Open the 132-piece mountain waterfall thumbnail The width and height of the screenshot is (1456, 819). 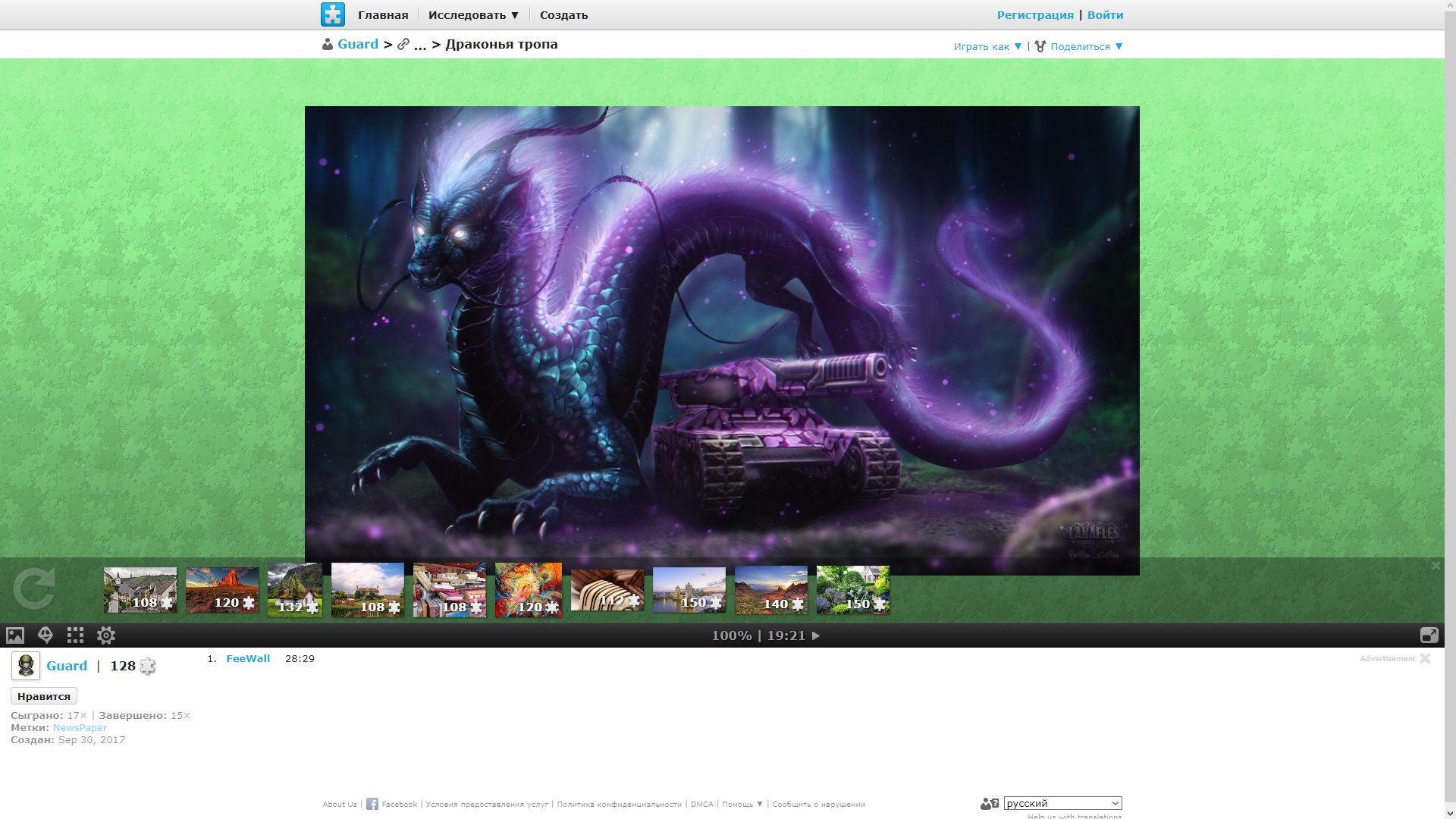pos(295,589)
